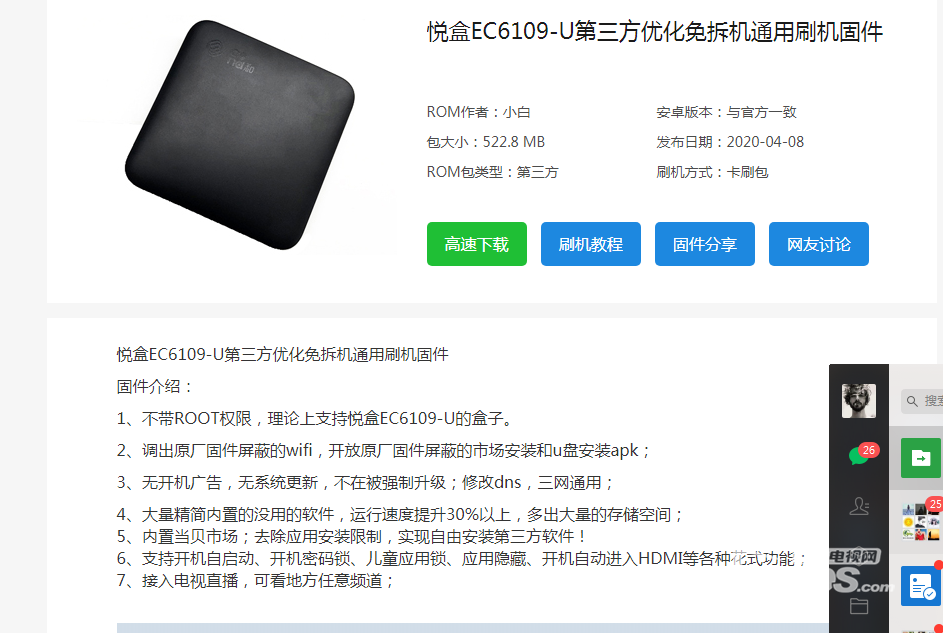This screenshot has width=943, height=633.
Task: Click the 发布日期 2020-04-08 text
Action: [x=730, y=142]
